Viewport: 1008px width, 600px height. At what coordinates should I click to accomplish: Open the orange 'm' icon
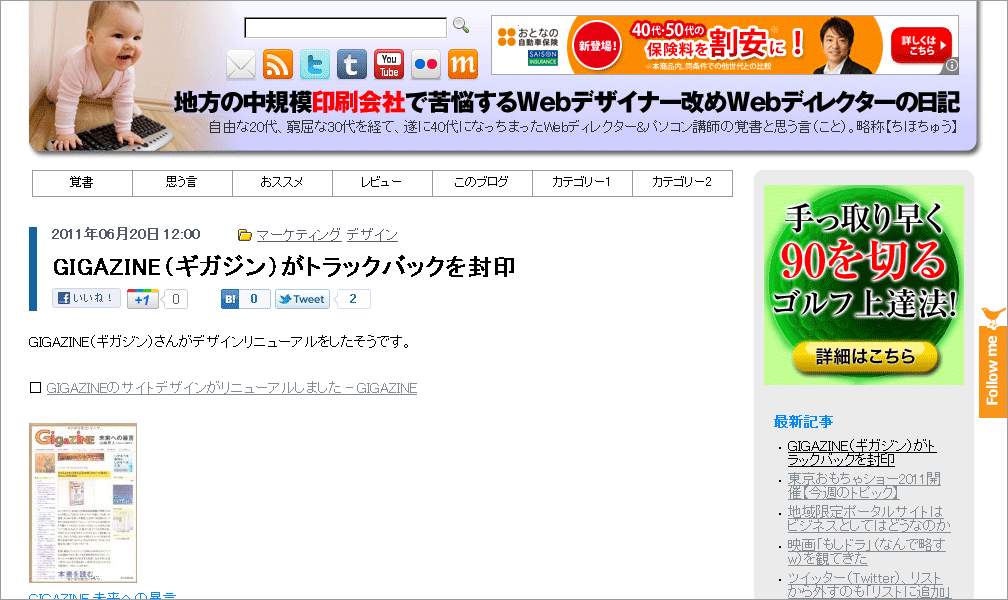coord(463,65)
